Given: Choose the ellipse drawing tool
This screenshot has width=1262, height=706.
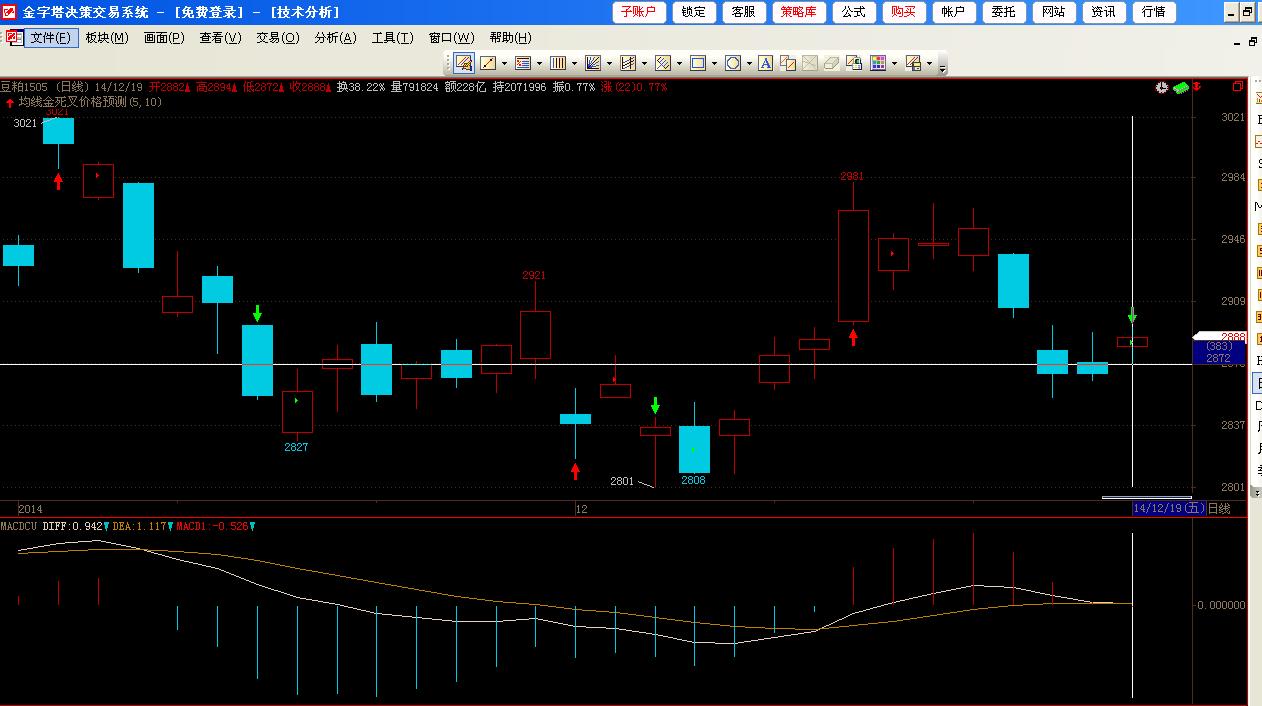Looking at the screenshot, I should coord(733,63).
